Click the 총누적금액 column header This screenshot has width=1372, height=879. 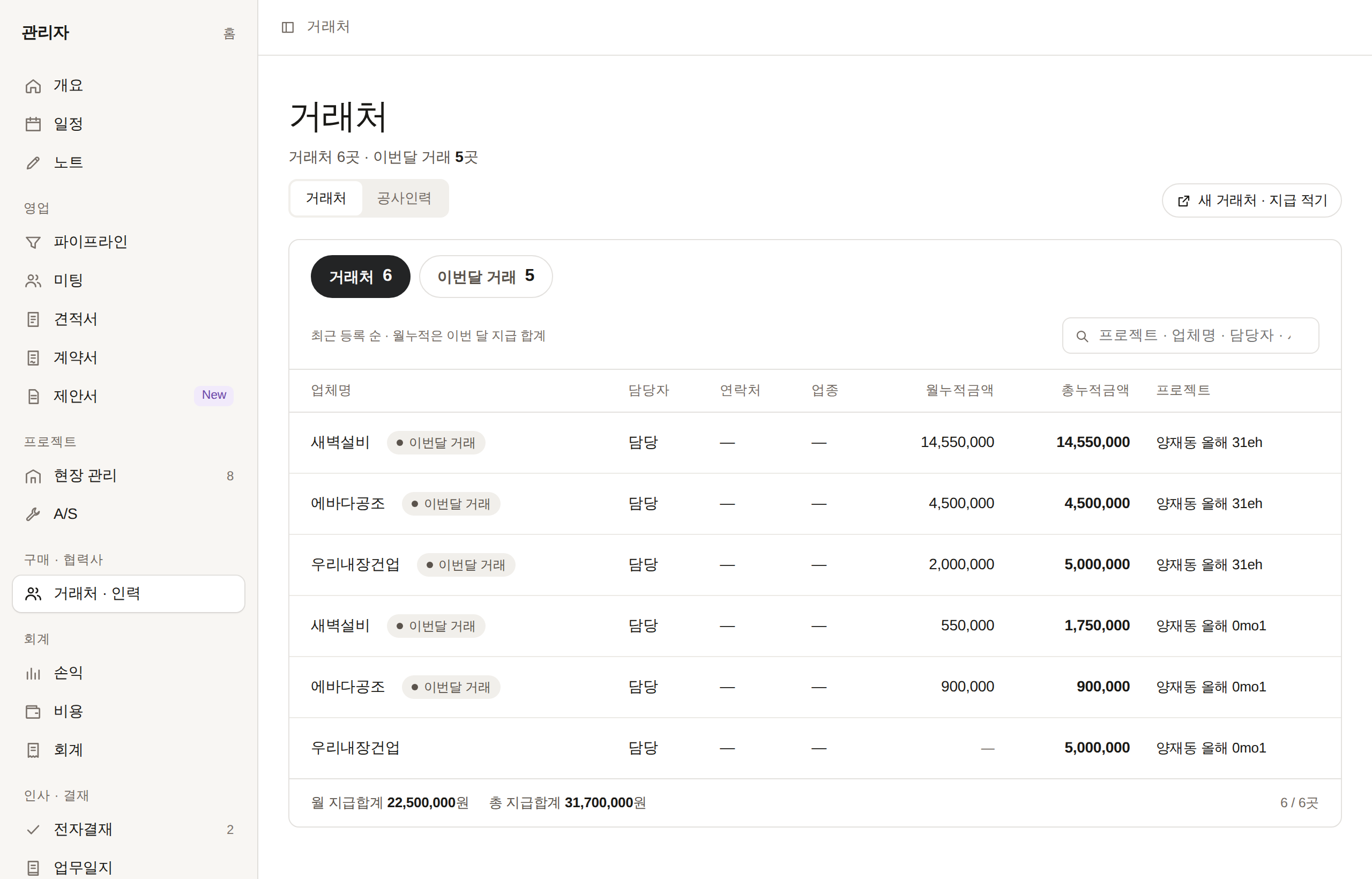tap(1095, 390)
